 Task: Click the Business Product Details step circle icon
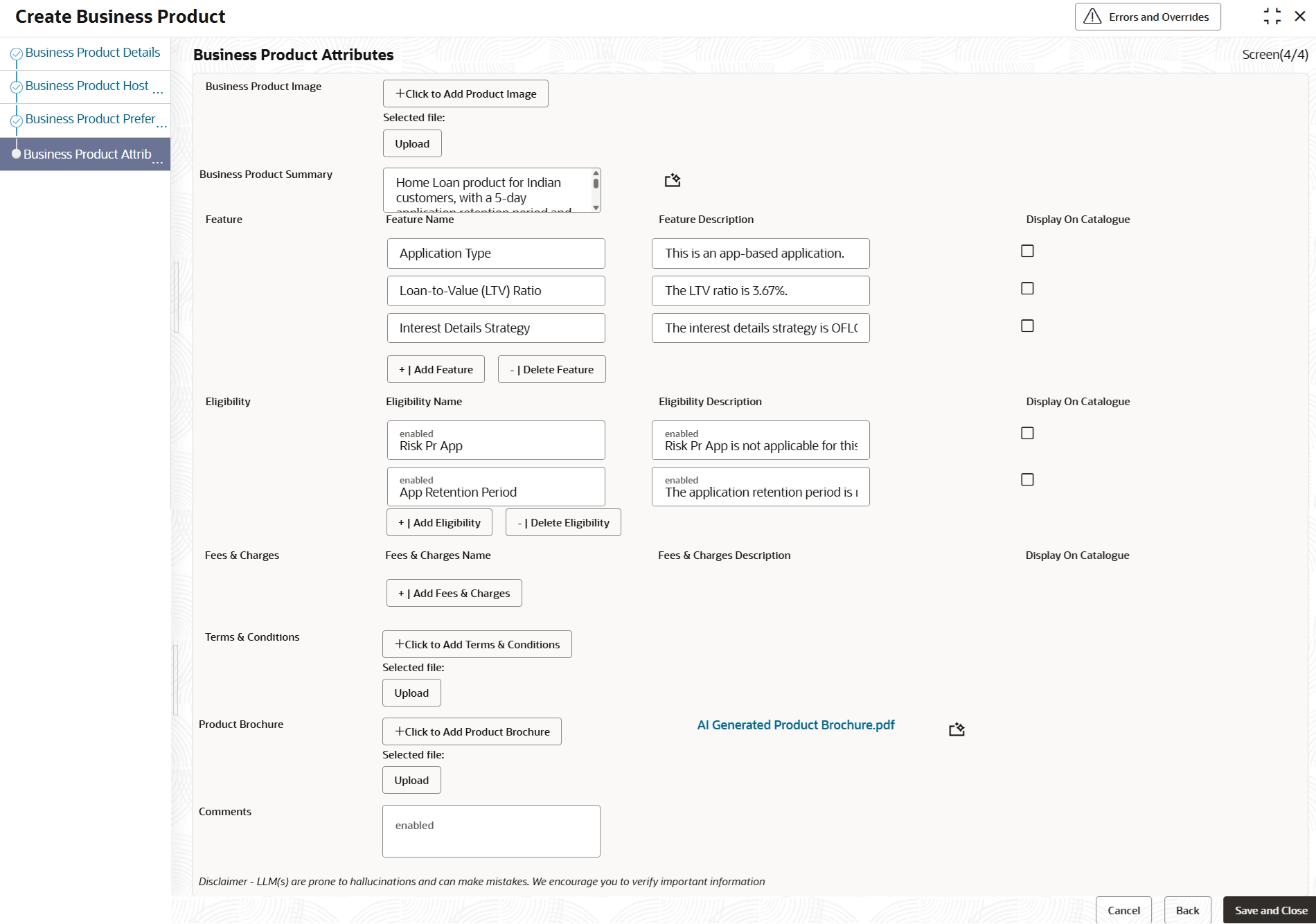click(x=17, y=54)
